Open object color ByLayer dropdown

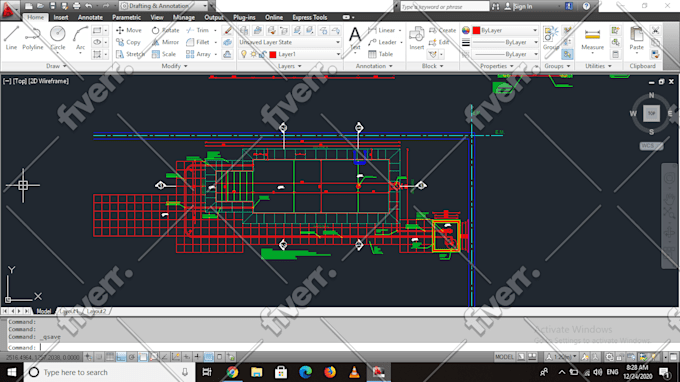point(505,30)
